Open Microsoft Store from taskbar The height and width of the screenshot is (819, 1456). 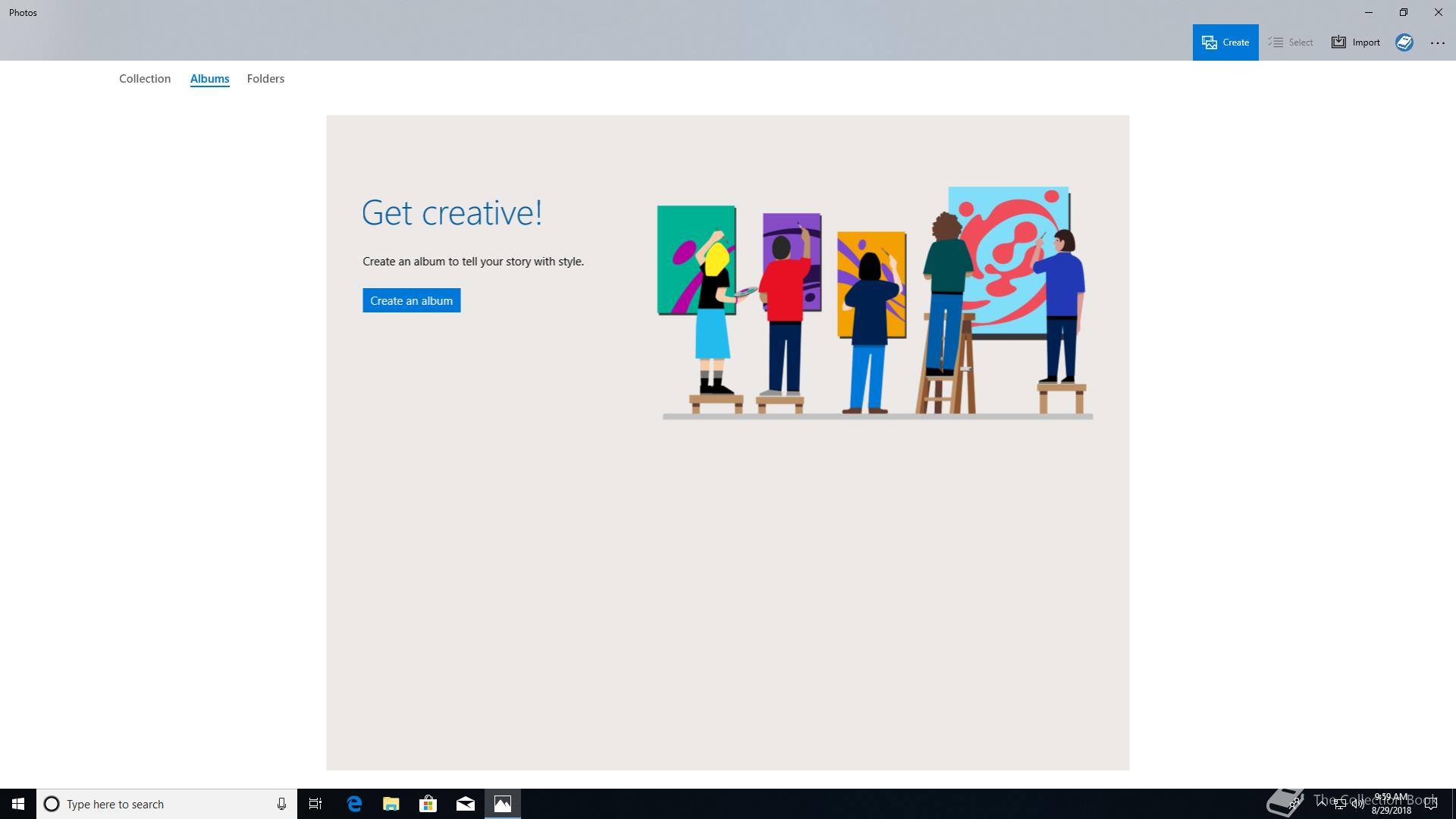(428, 804)
